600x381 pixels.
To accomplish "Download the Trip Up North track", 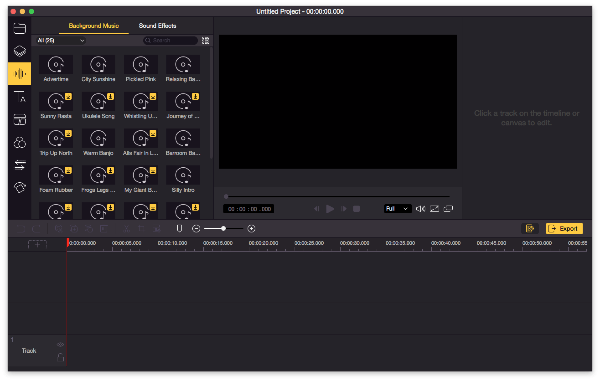I will pyautogui.click(x=68, y=134).
